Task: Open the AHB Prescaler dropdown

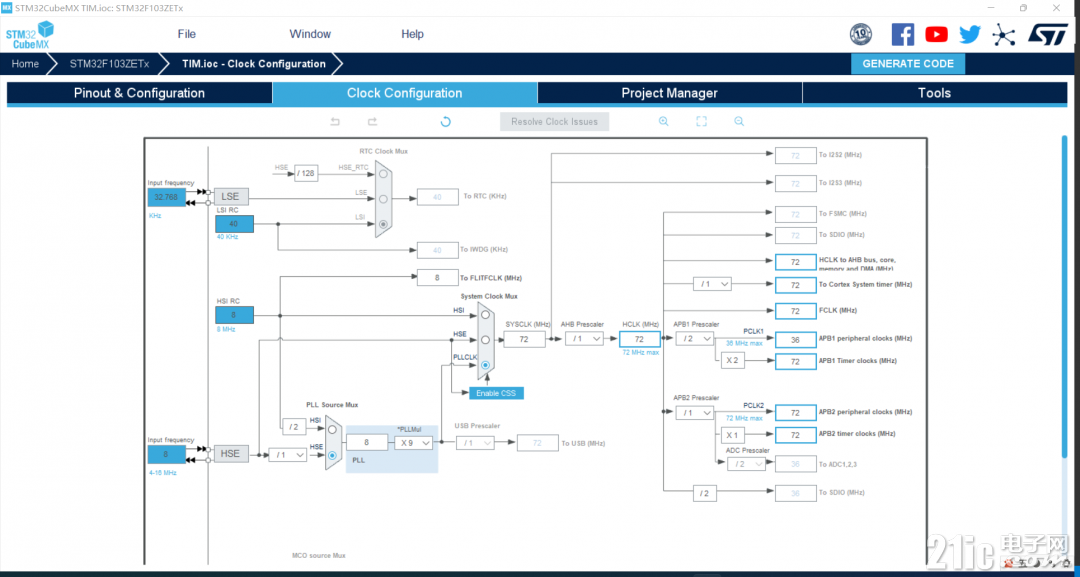Action: tap(584, 339)
